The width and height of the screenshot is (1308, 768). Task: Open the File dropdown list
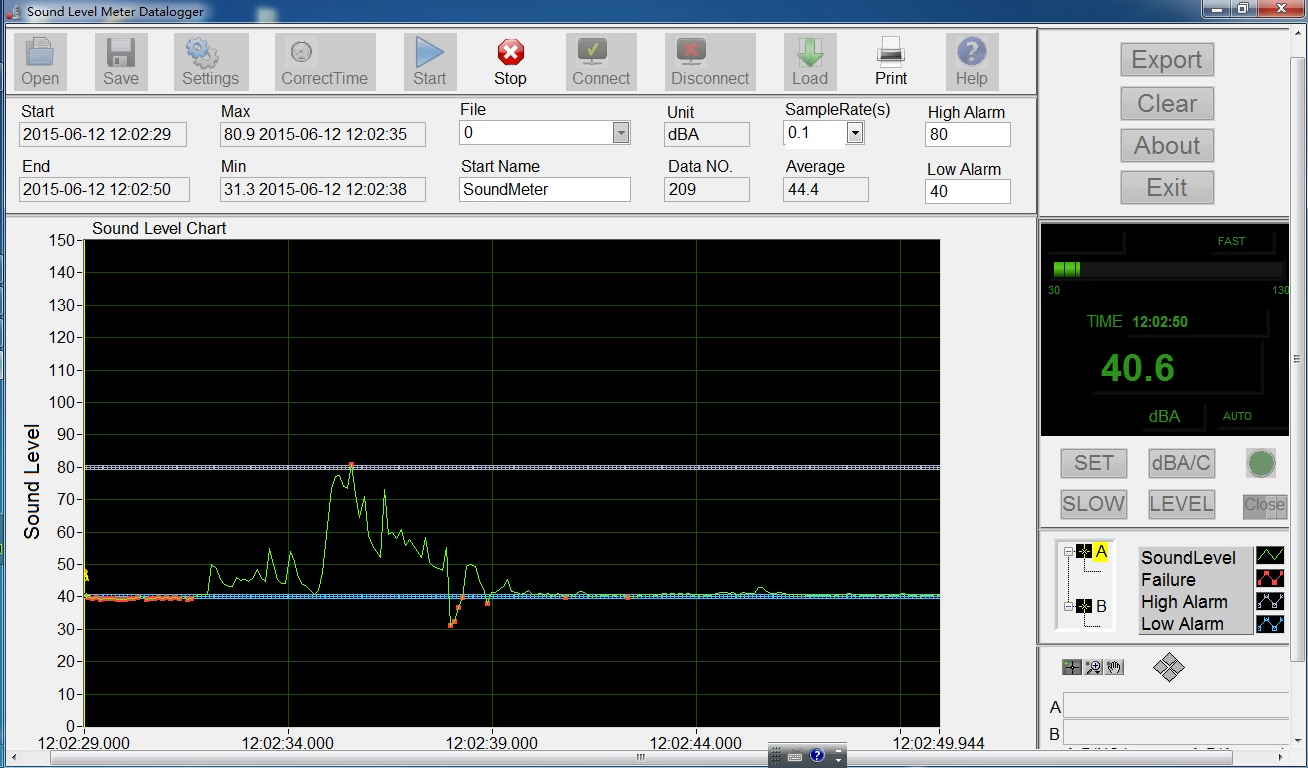pos(620,133)
